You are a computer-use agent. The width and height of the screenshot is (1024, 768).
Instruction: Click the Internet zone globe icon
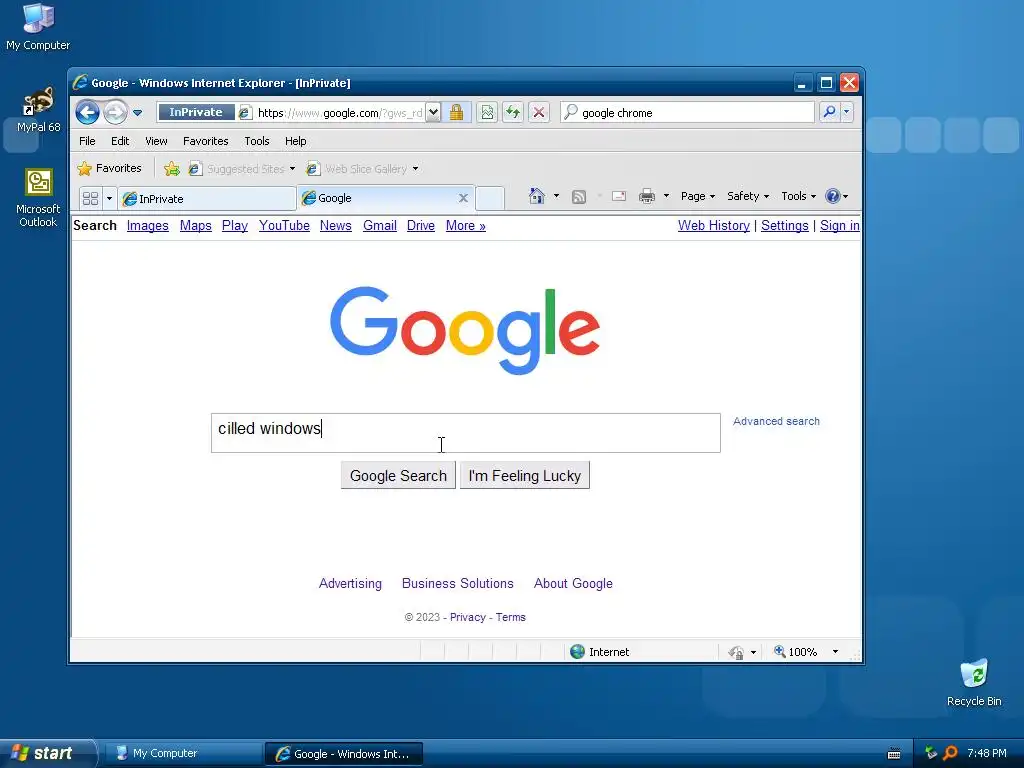[x=577, y=652]
